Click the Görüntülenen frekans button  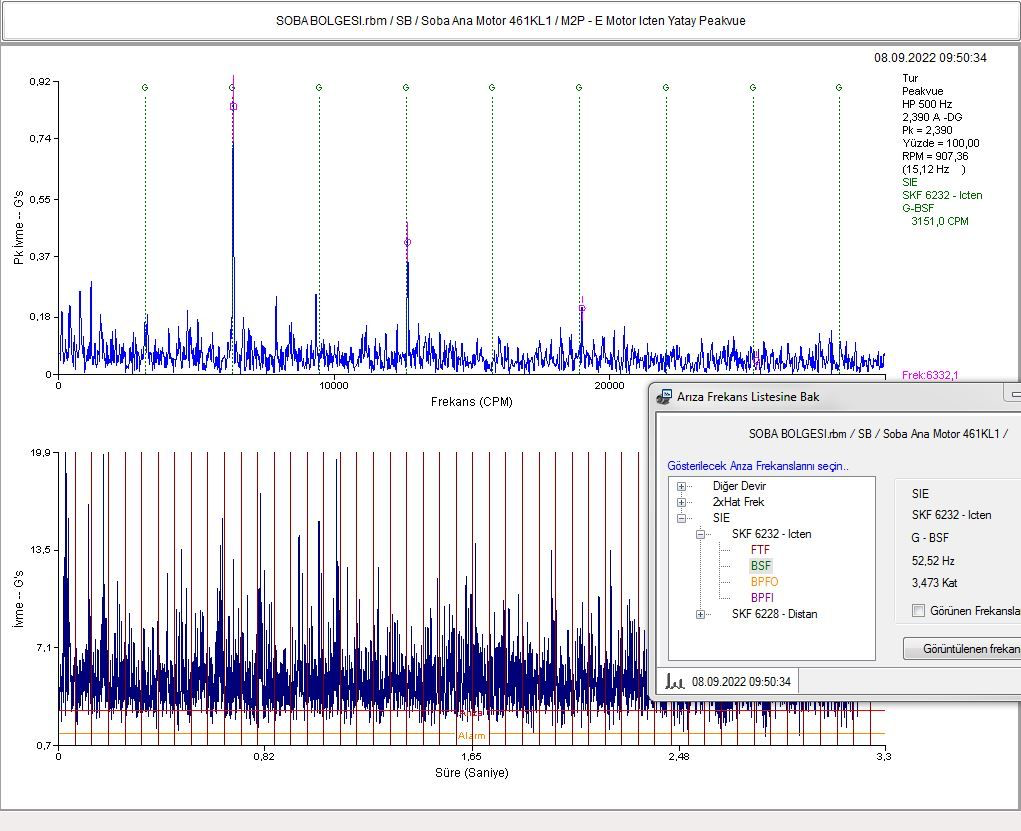tap(962, 649)
